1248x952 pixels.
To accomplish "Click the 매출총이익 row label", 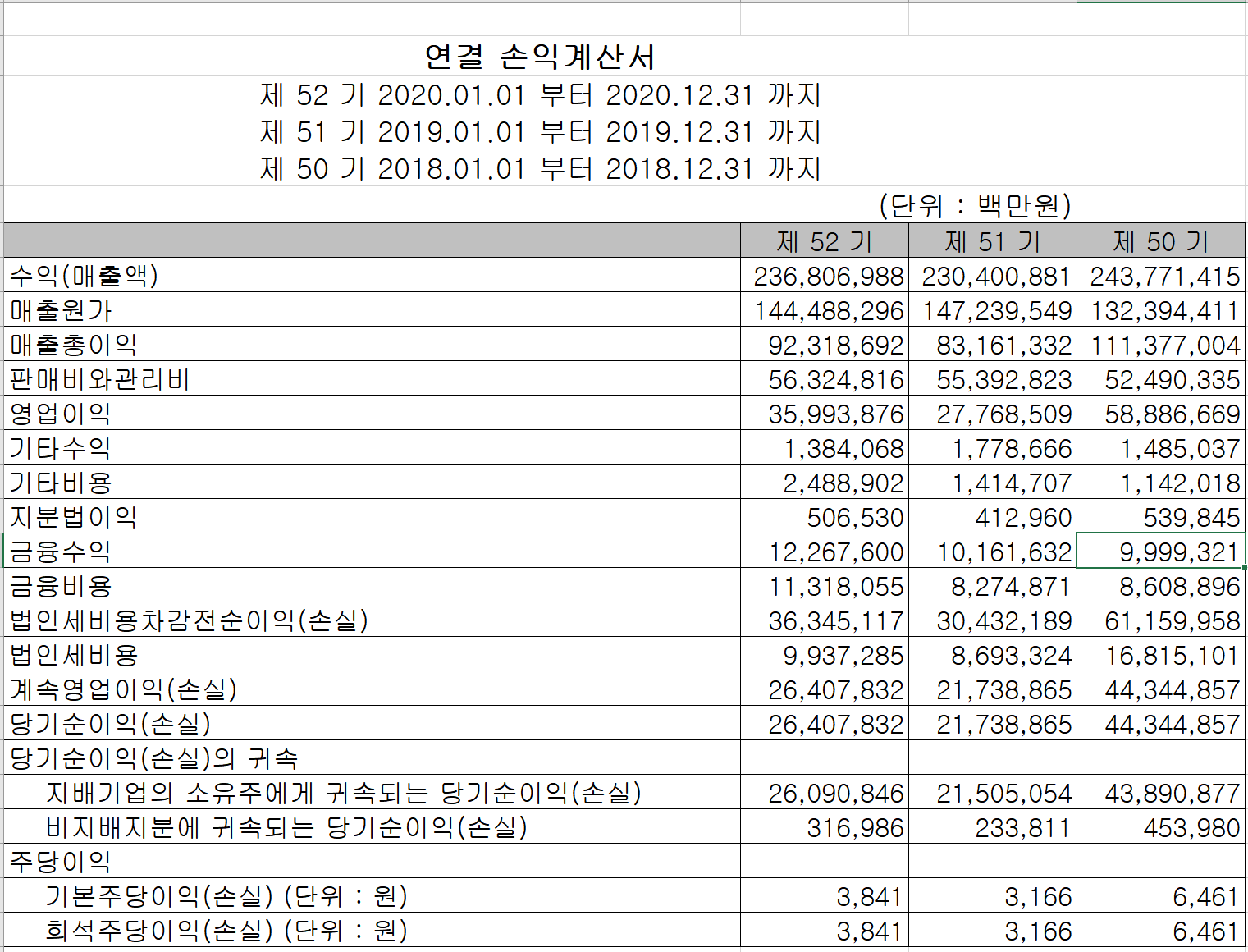I will [73, 345].
